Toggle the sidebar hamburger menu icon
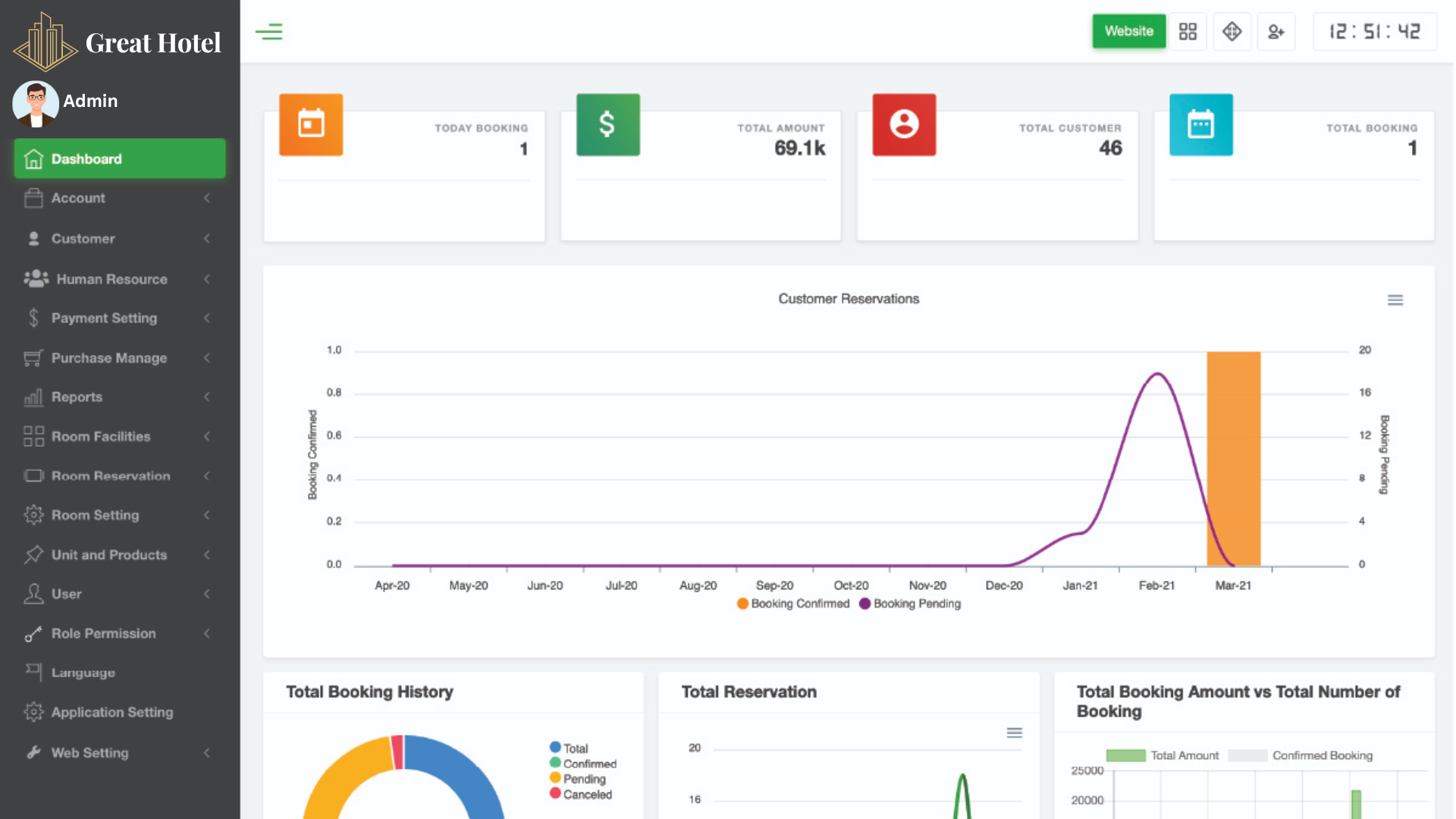The image size is (1456, 819). point(268,32)
